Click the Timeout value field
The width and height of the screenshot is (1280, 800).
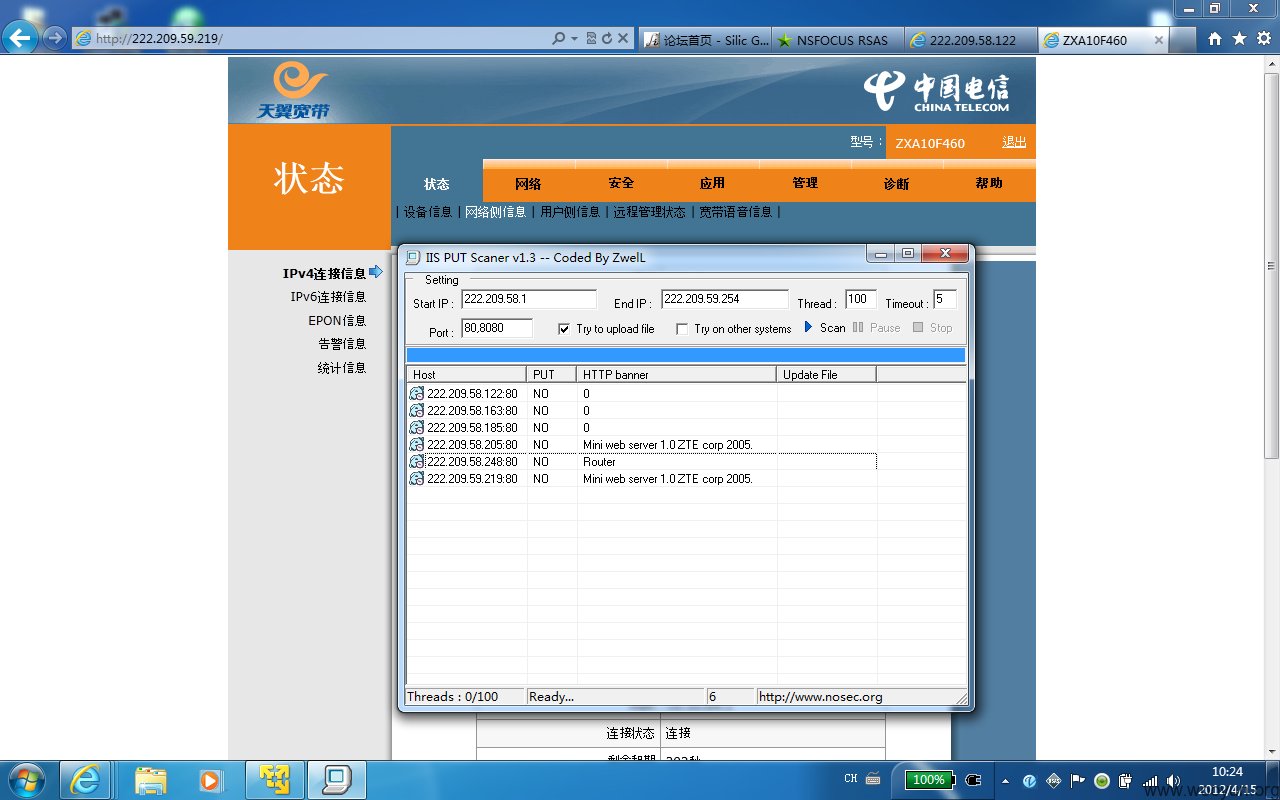[945, 300]
